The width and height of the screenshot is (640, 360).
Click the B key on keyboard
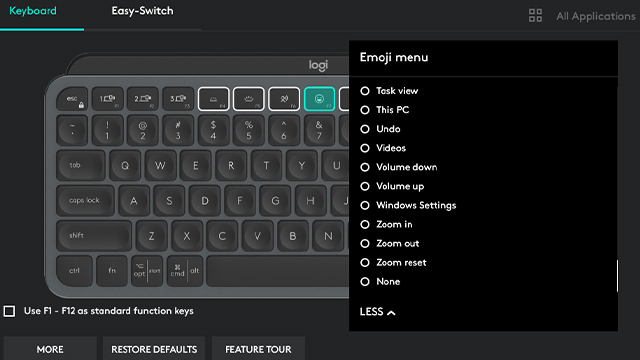tap(293, 236)
